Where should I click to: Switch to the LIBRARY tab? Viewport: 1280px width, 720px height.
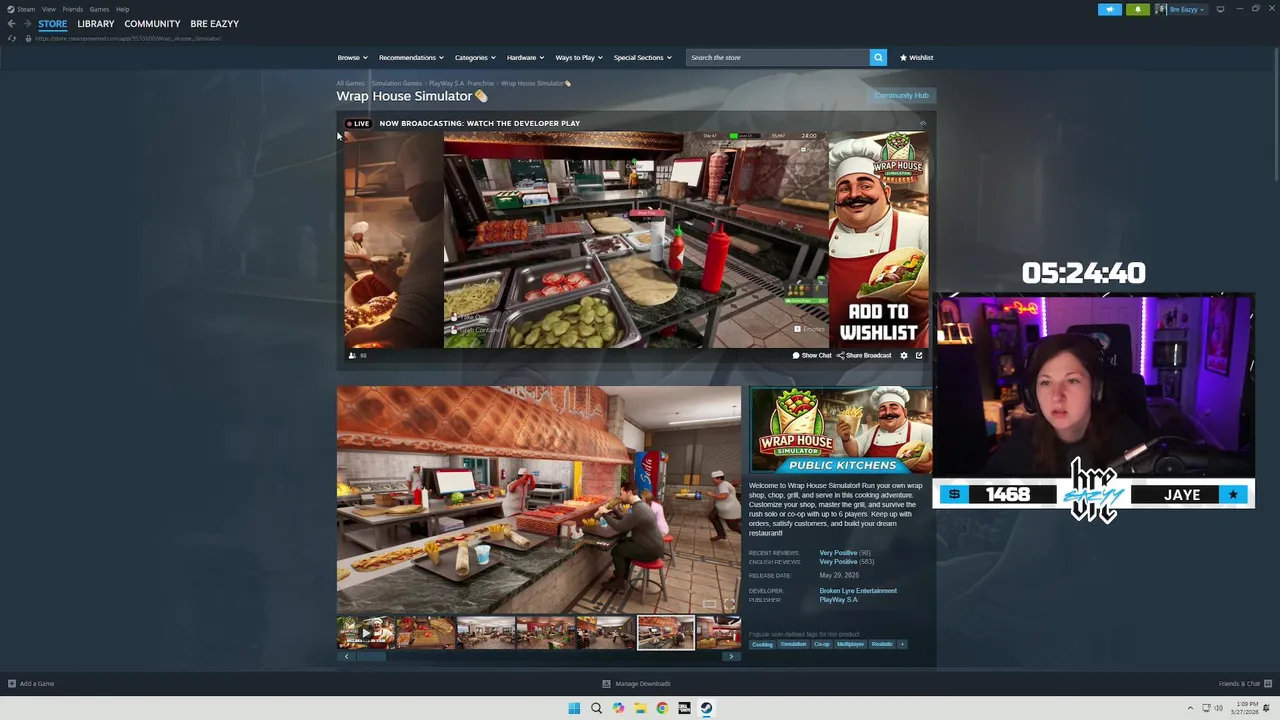(x=96, y=24)
